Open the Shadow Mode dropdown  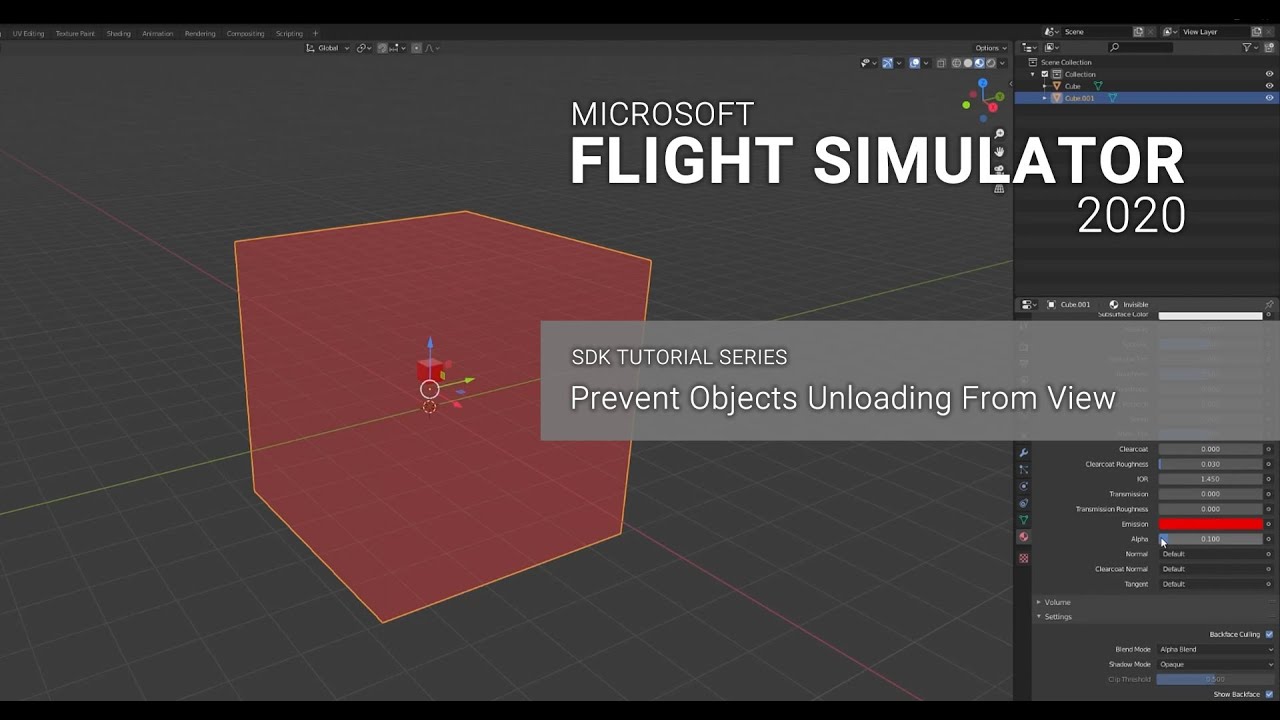(x=1216, y=664)
